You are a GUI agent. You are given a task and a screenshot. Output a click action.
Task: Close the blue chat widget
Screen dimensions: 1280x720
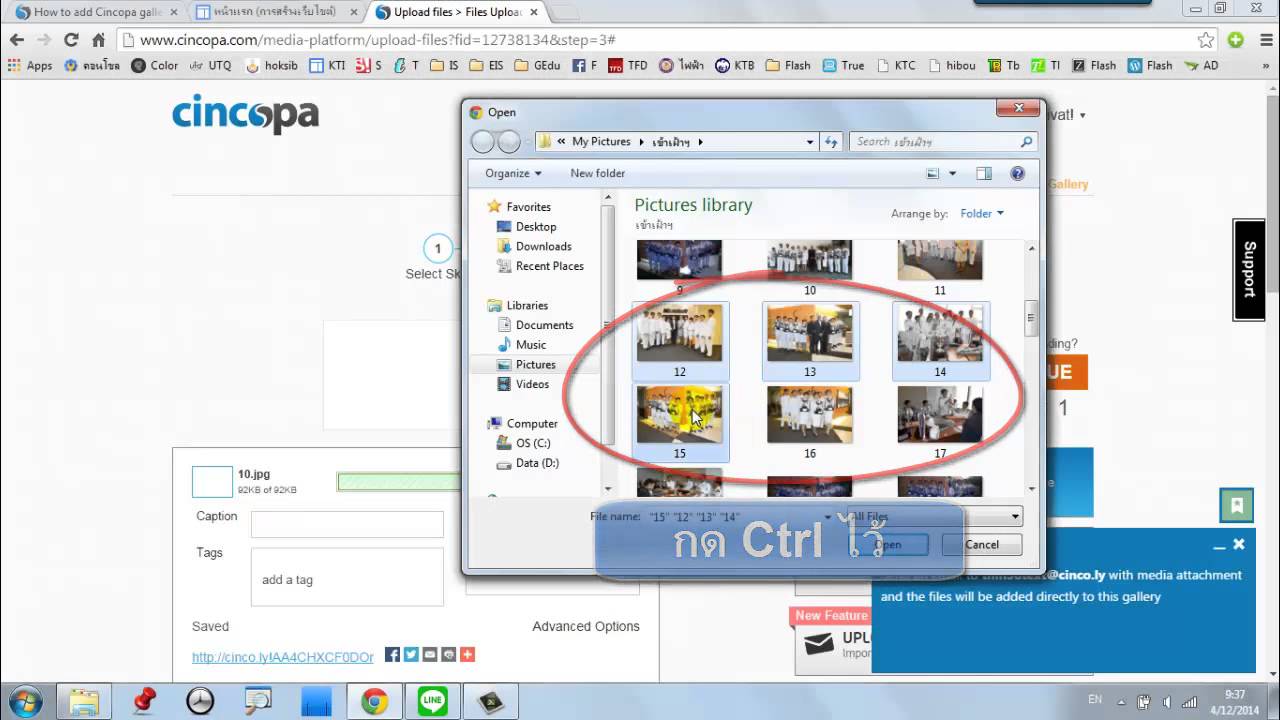[x=1239, y=545]
